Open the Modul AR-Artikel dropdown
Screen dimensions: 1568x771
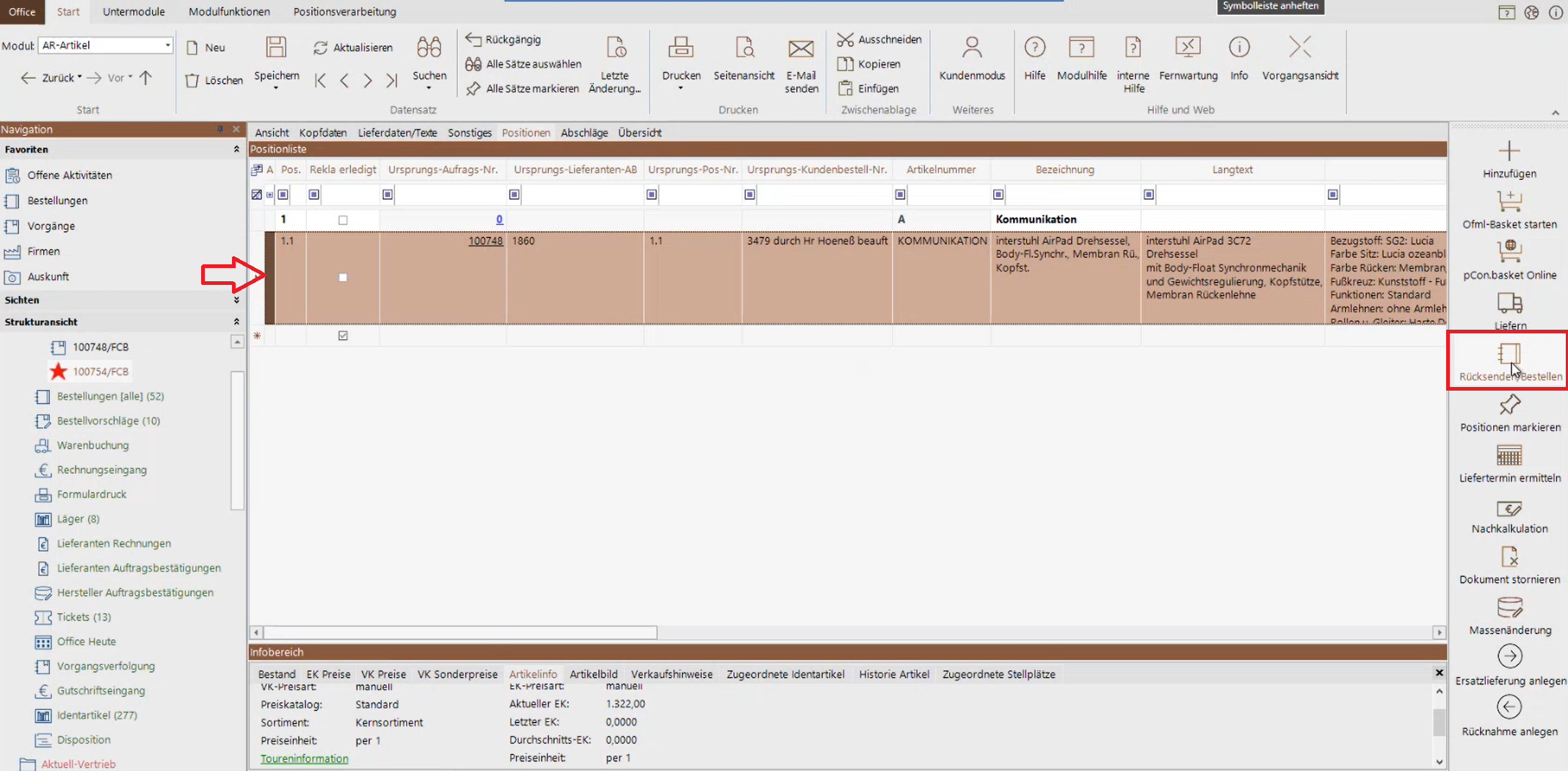[x=167, y=46]
